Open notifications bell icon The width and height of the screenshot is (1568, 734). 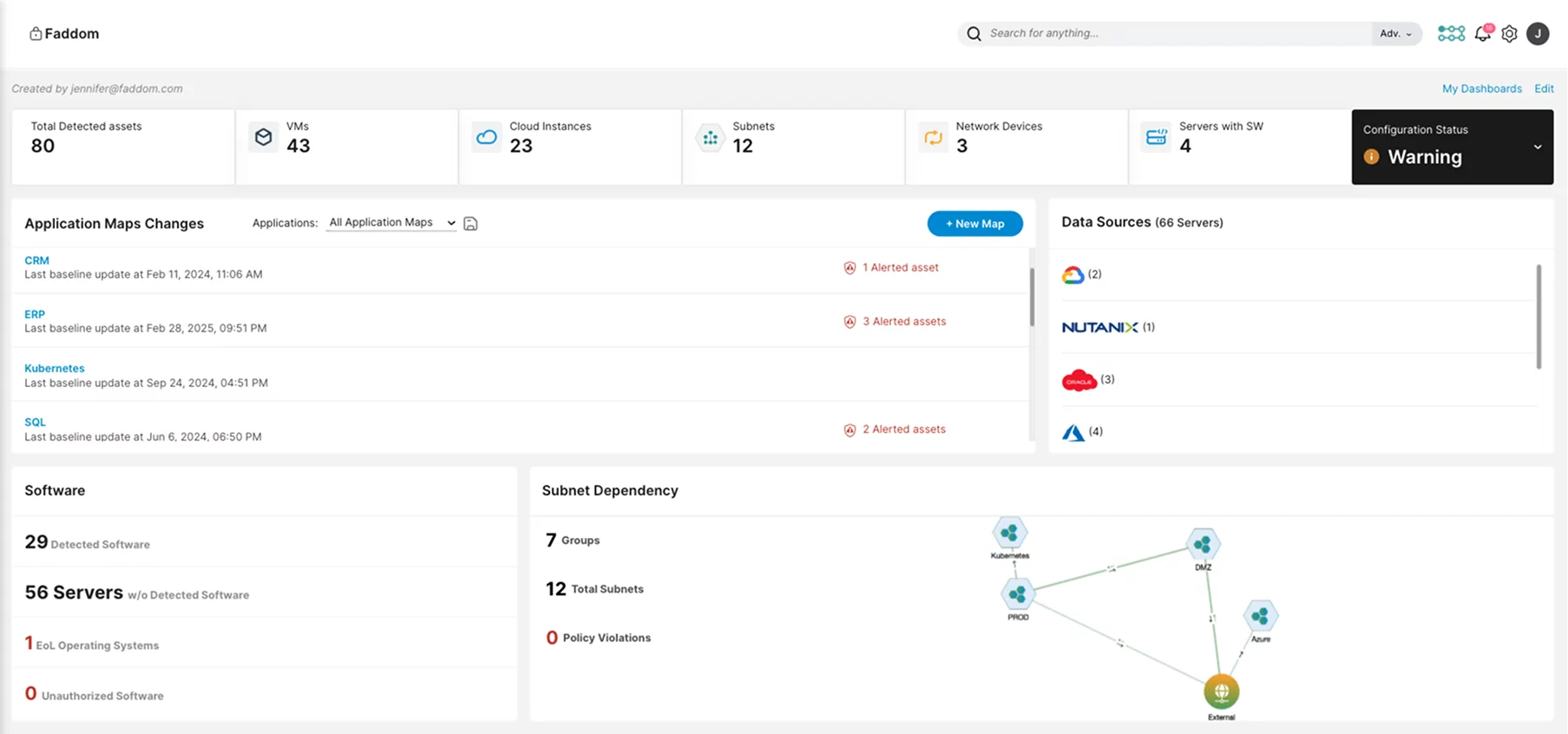click(x=1483, y=34)
